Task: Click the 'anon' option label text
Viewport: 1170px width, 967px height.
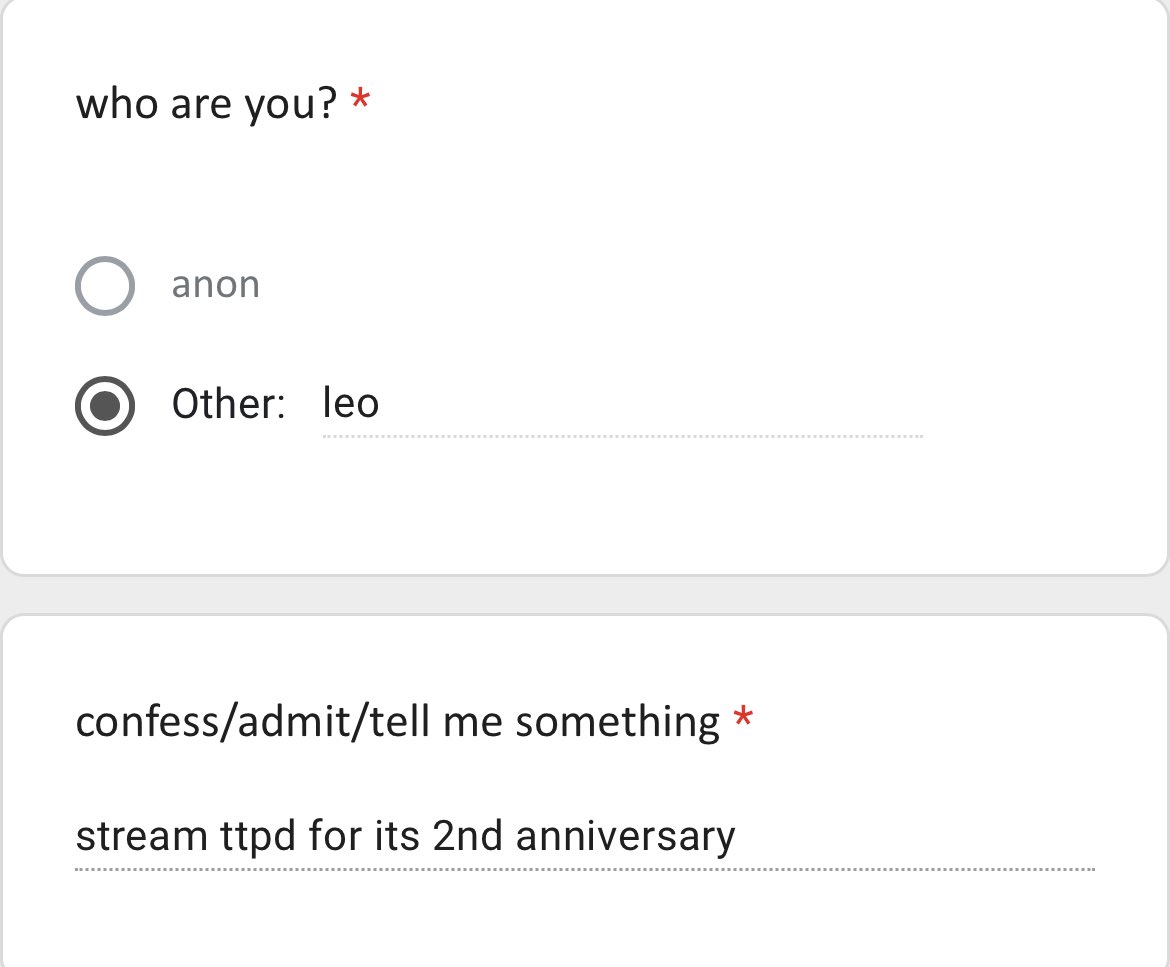Action: (x=215, y=285)
